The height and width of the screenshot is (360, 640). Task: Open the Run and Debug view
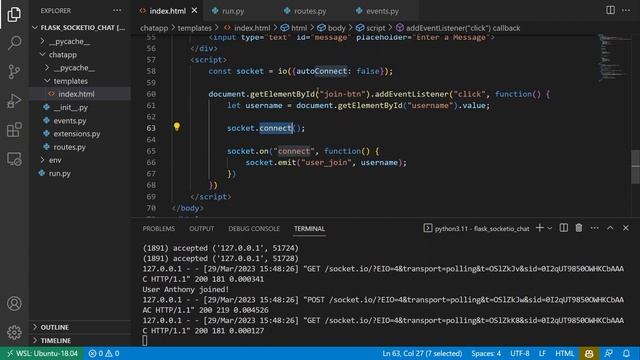click(14, 101)
